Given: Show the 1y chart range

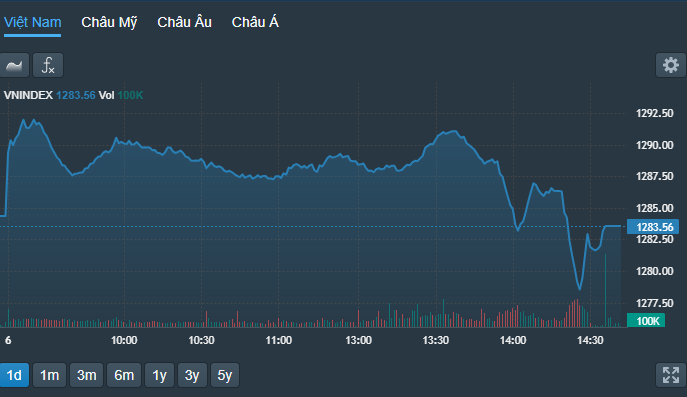Looking at the screenshot, I should 159,375.
